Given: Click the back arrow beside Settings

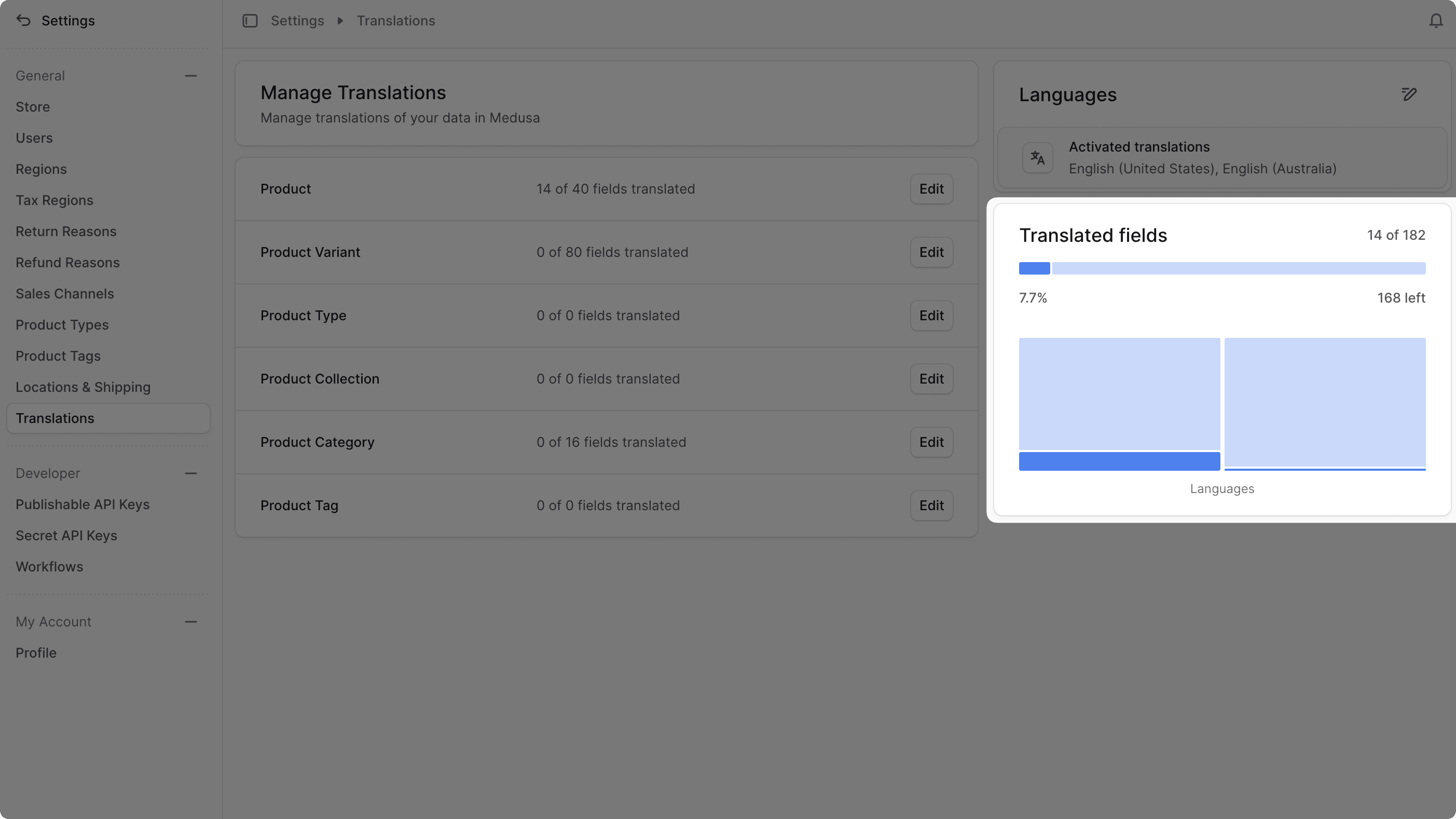Looking at the screenshot, I should (23, 20).
